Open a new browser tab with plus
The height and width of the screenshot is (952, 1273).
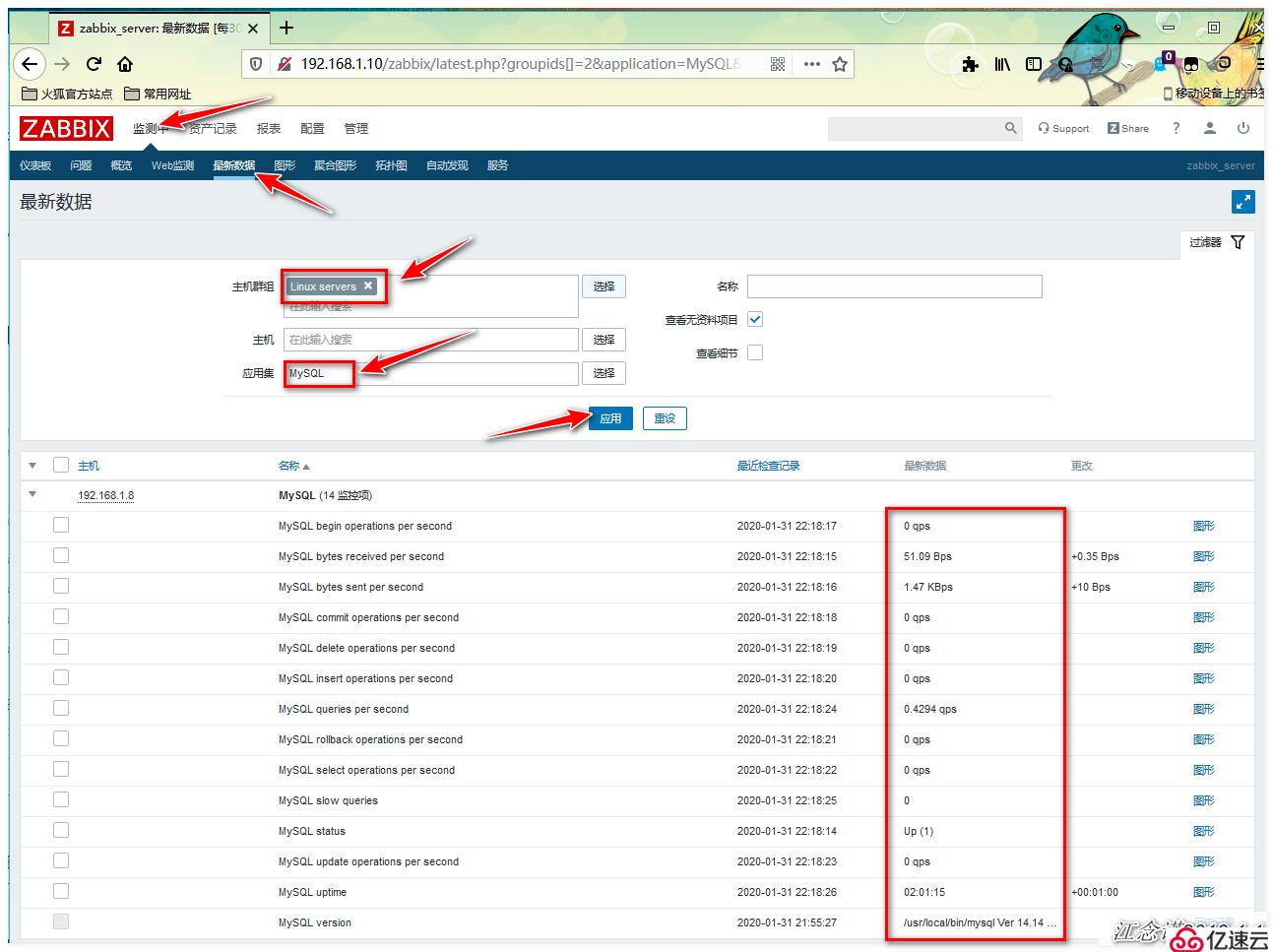click(286, 28)
